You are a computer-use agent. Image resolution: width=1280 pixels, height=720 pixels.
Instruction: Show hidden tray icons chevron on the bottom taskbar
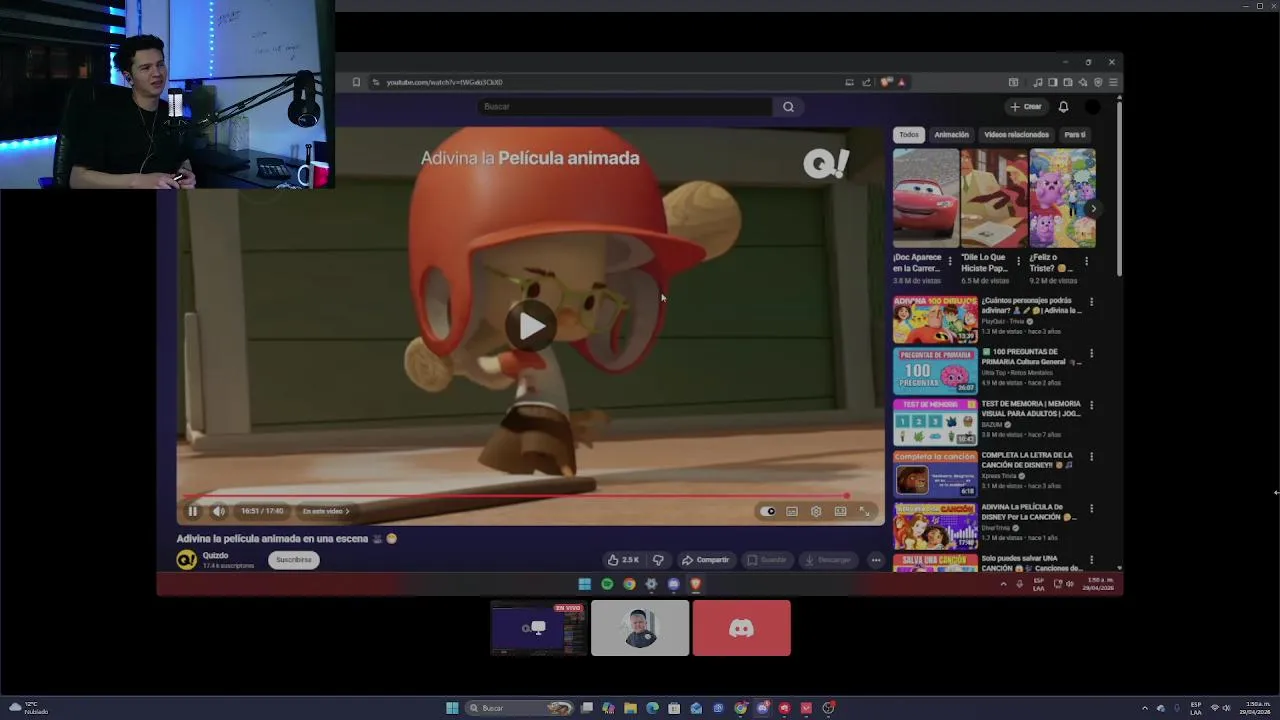coord(1146,708)
